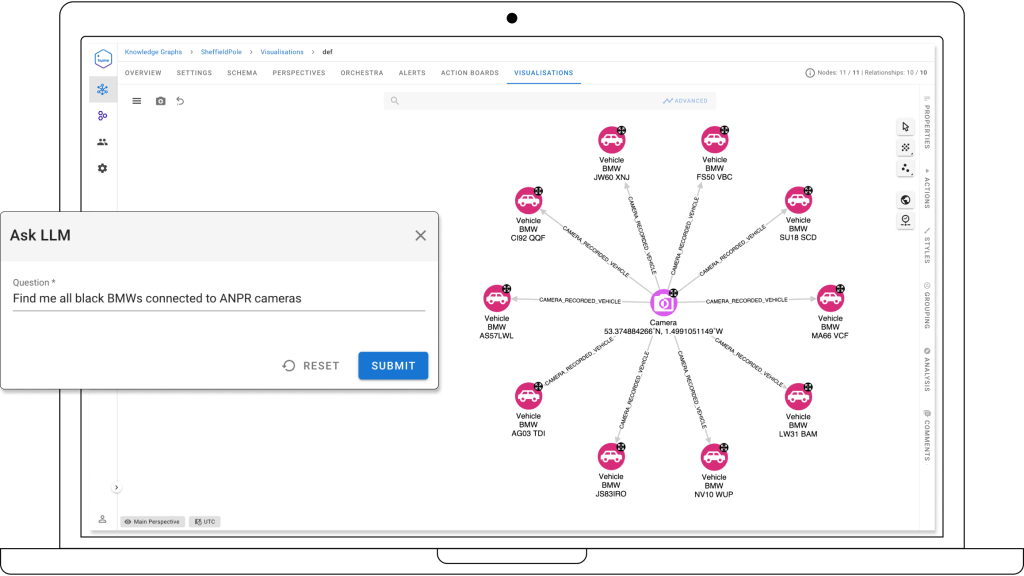
Task: Switch to the SCHEMA tab
Action: pos(242,72)
